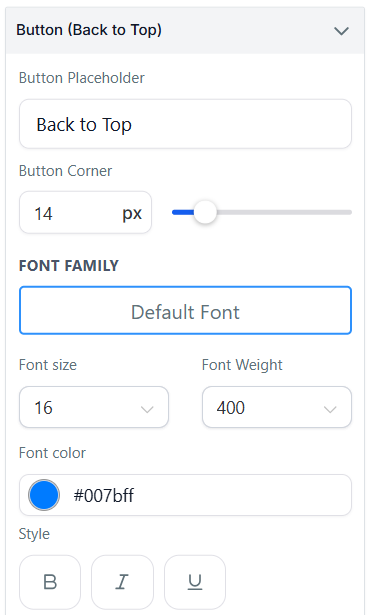
Task: Open the Font size dropdown showing 16
Action: click(94, 407)
